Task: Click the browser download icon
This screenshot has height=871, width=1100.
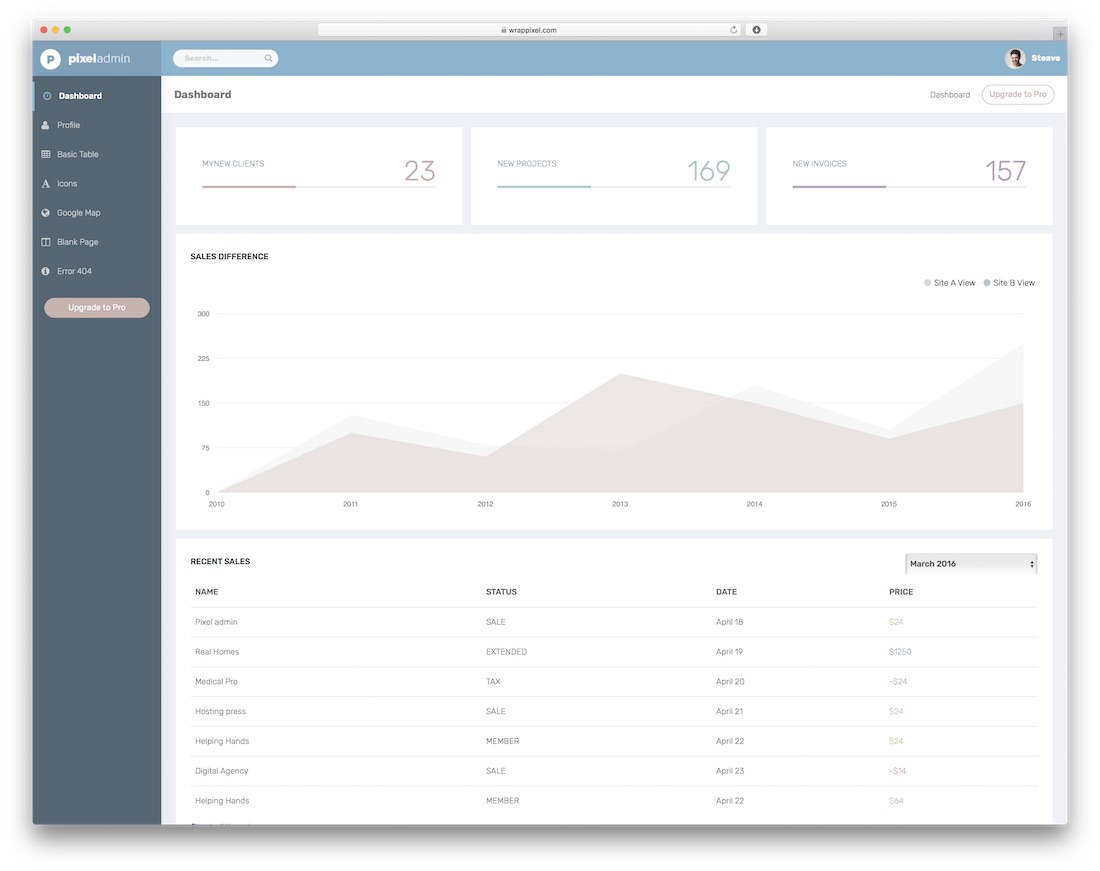Action: click(x=756, y=30)
